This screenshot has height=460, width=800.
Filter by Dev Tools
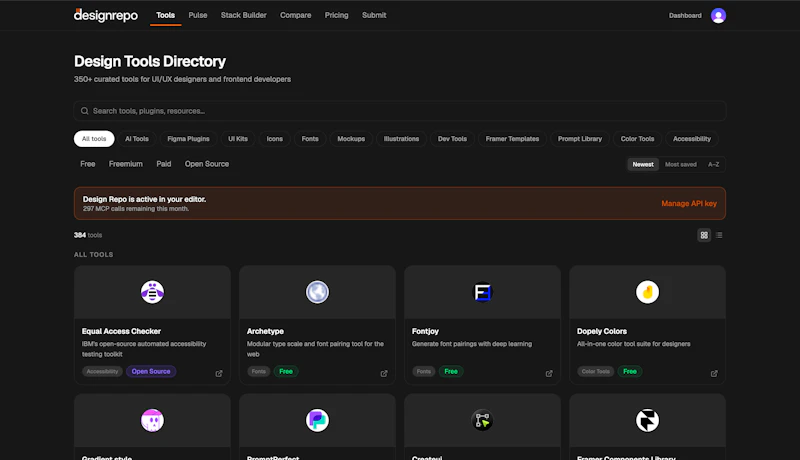click(452, 139)
